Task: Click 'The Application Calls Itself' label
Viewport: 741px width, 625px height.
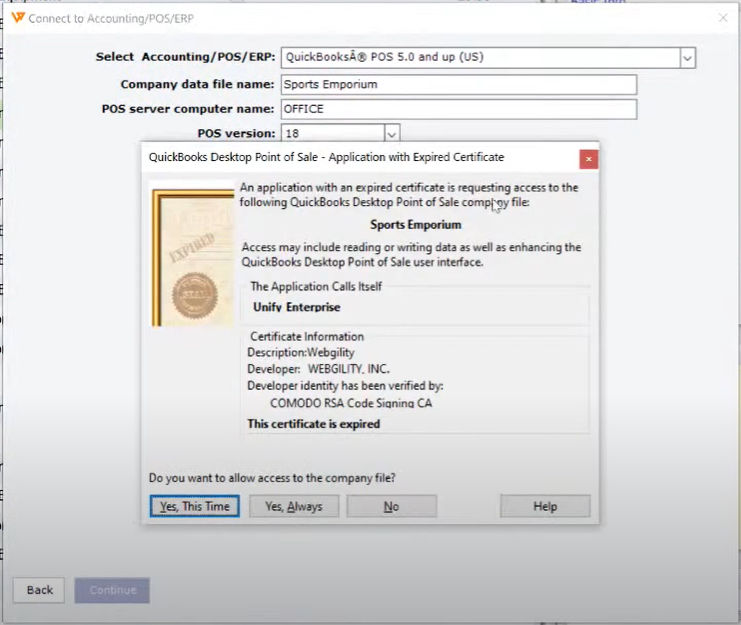Action: [x=316, y=286]
